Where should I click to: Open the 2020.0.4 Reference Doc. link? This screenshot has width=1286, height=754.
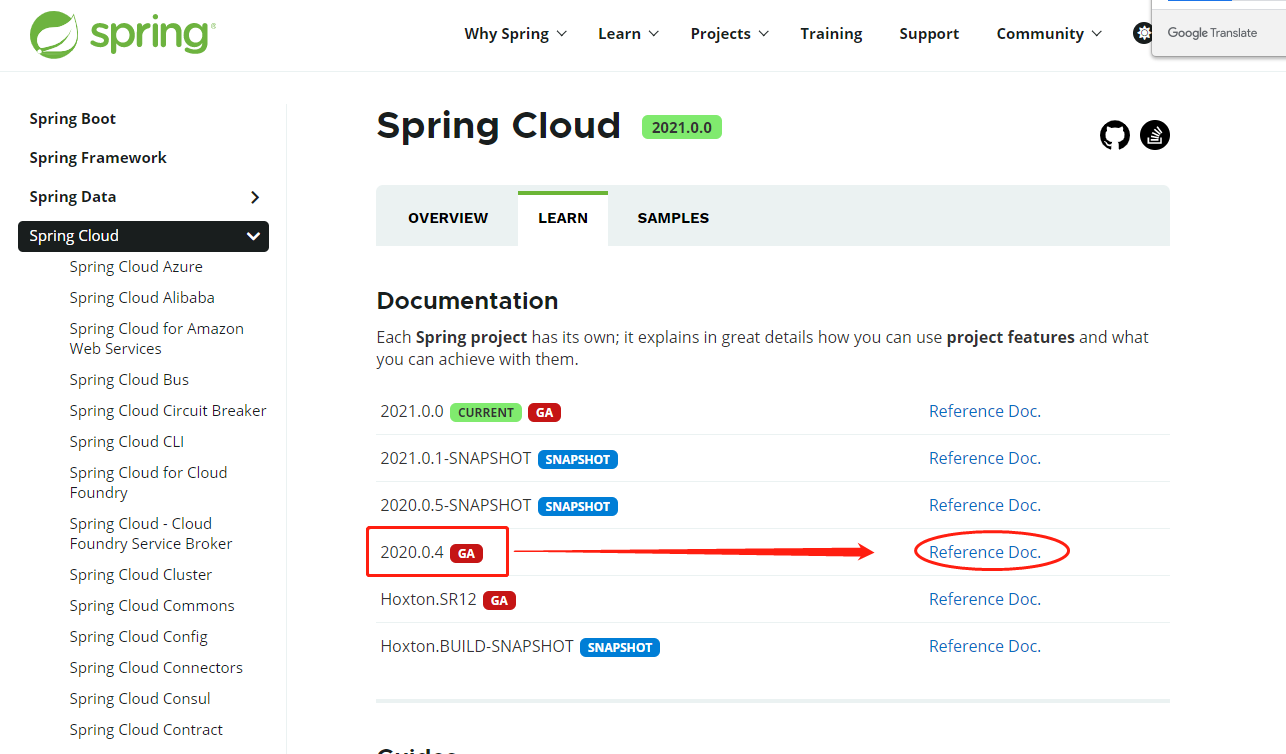pos(985,552)
